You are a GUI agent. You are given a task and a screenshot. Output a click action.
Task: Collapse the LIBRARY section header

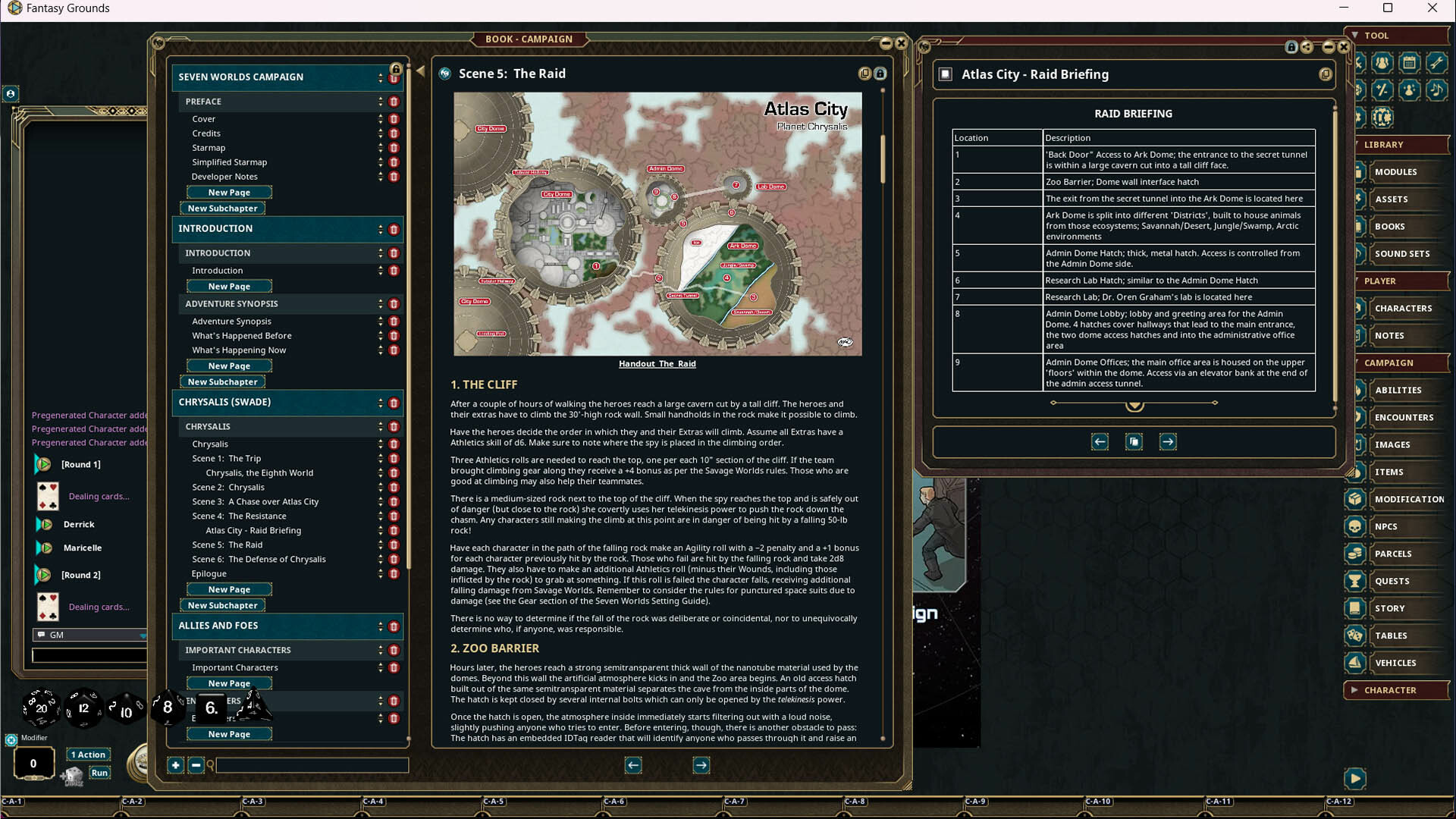click(x=1385, y=145)
